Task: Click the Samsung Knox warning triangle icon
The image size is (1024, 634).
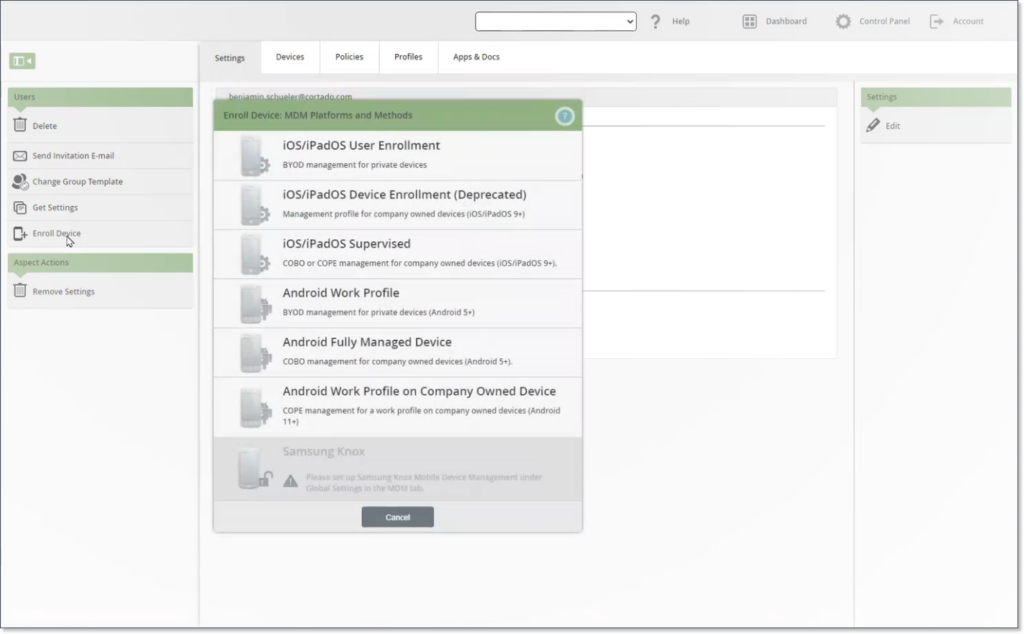Action: tap(291, 482)
